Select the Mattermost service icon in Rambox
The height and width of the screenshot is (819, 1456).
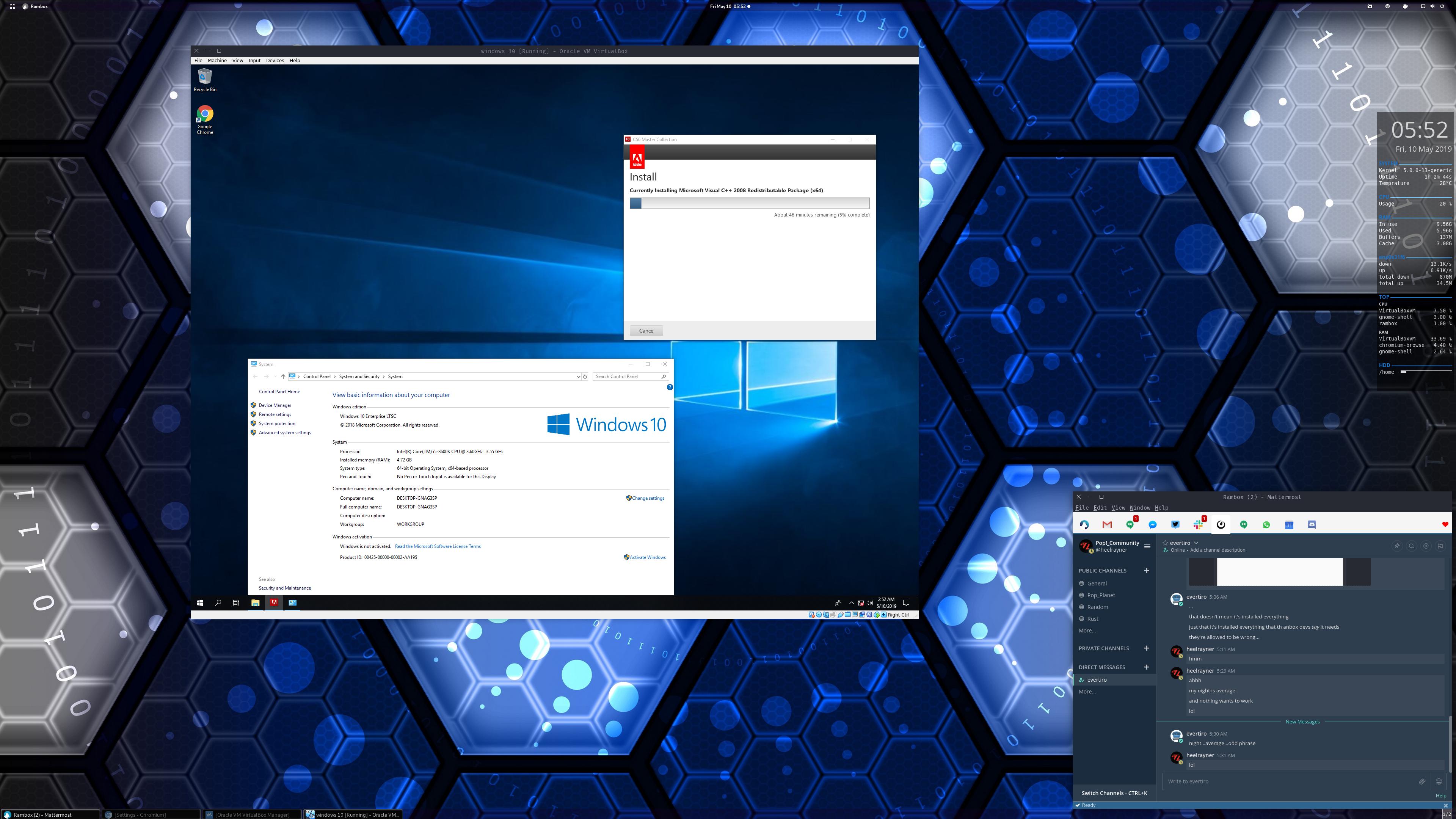tap(1221, 524)
